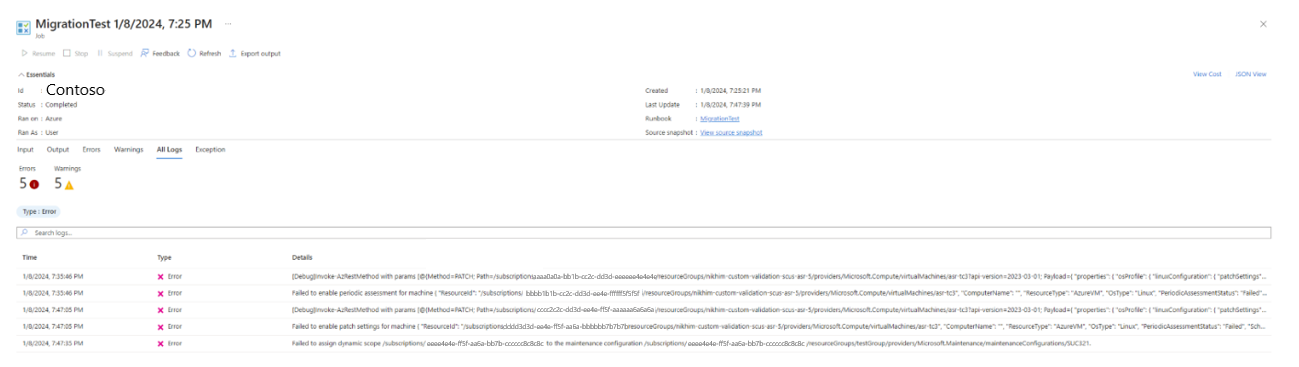Collapse the Essentials section

point(36,74)
